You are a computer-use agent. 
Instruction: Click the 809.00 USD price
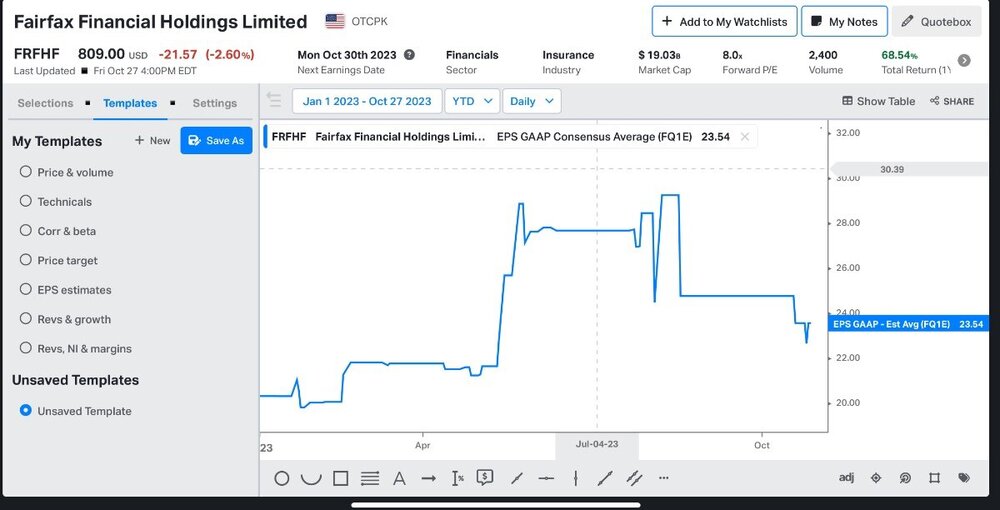(112, 54)
